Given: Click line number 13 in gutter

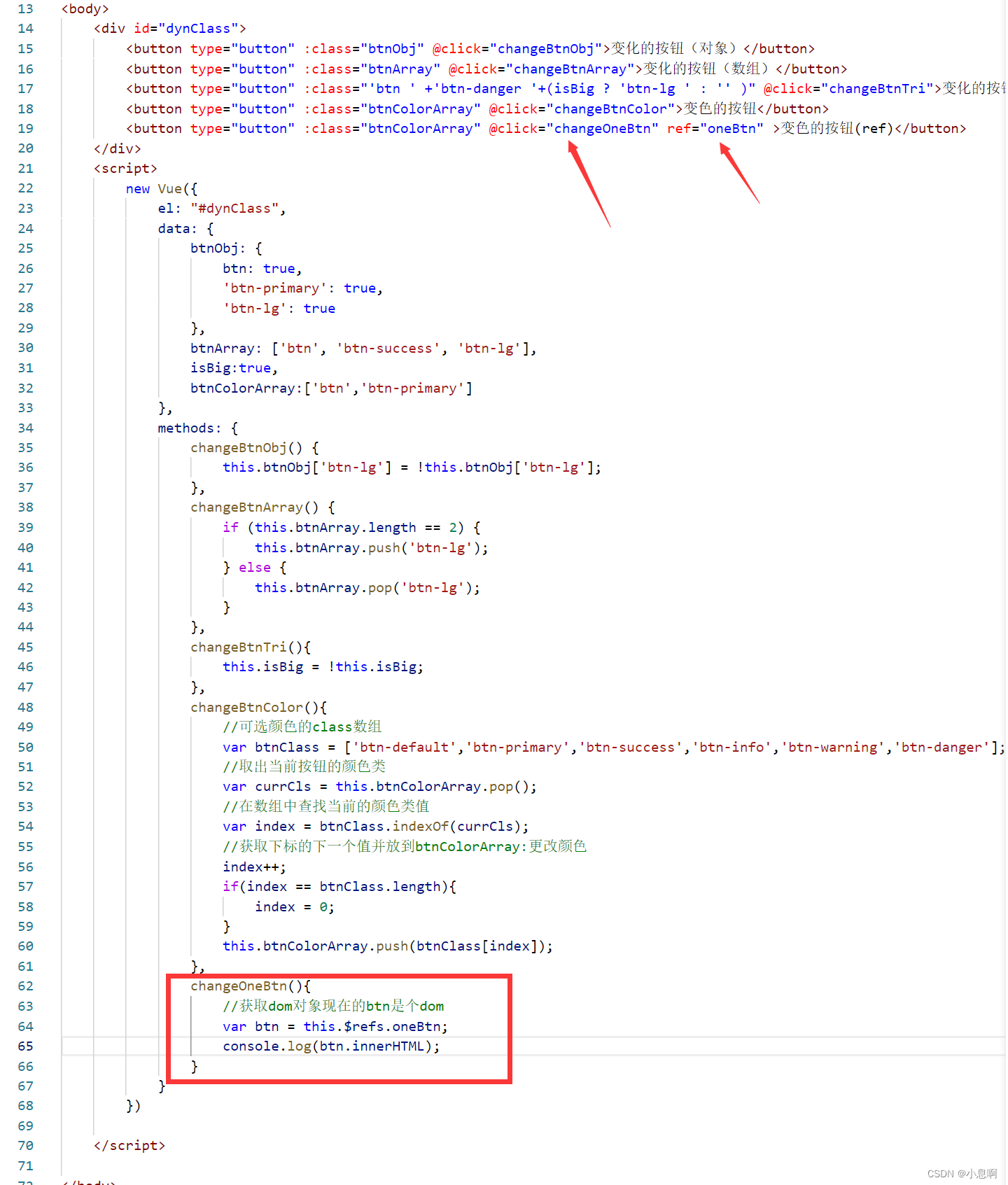Looking at the screenshot, I should [x=25, y=9].
